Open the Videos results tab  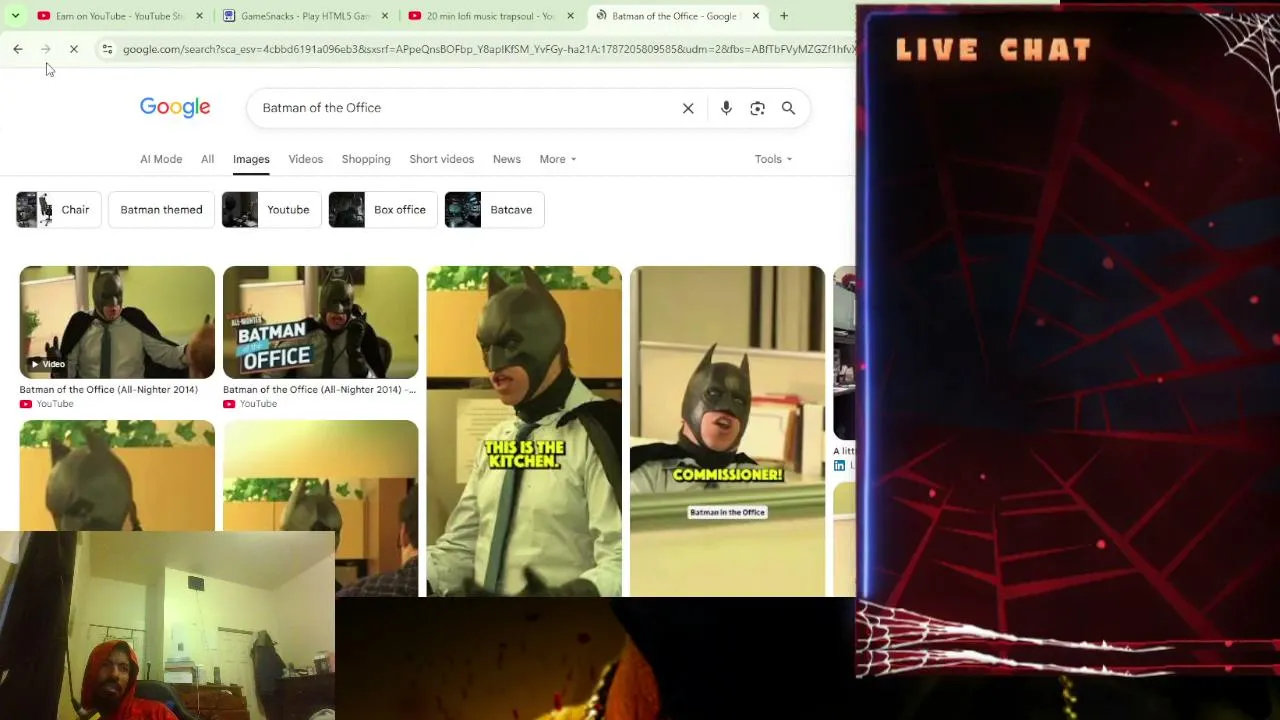click(x=306, y=159)
